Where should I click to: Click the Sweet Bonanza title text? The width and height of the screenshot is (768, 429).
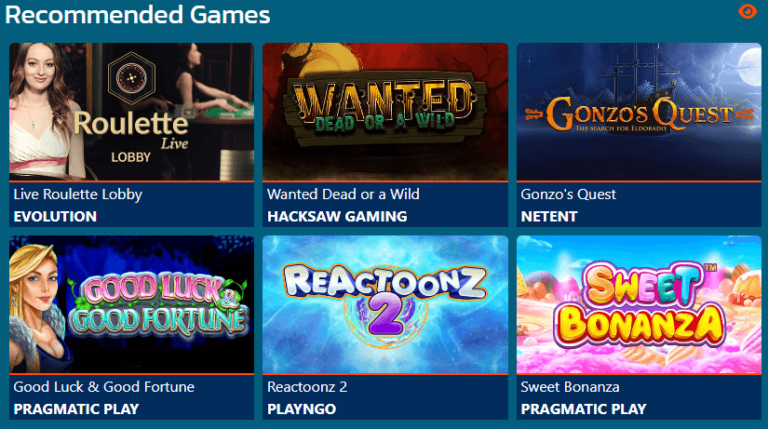pyautogui.click(x=570, y=387)
